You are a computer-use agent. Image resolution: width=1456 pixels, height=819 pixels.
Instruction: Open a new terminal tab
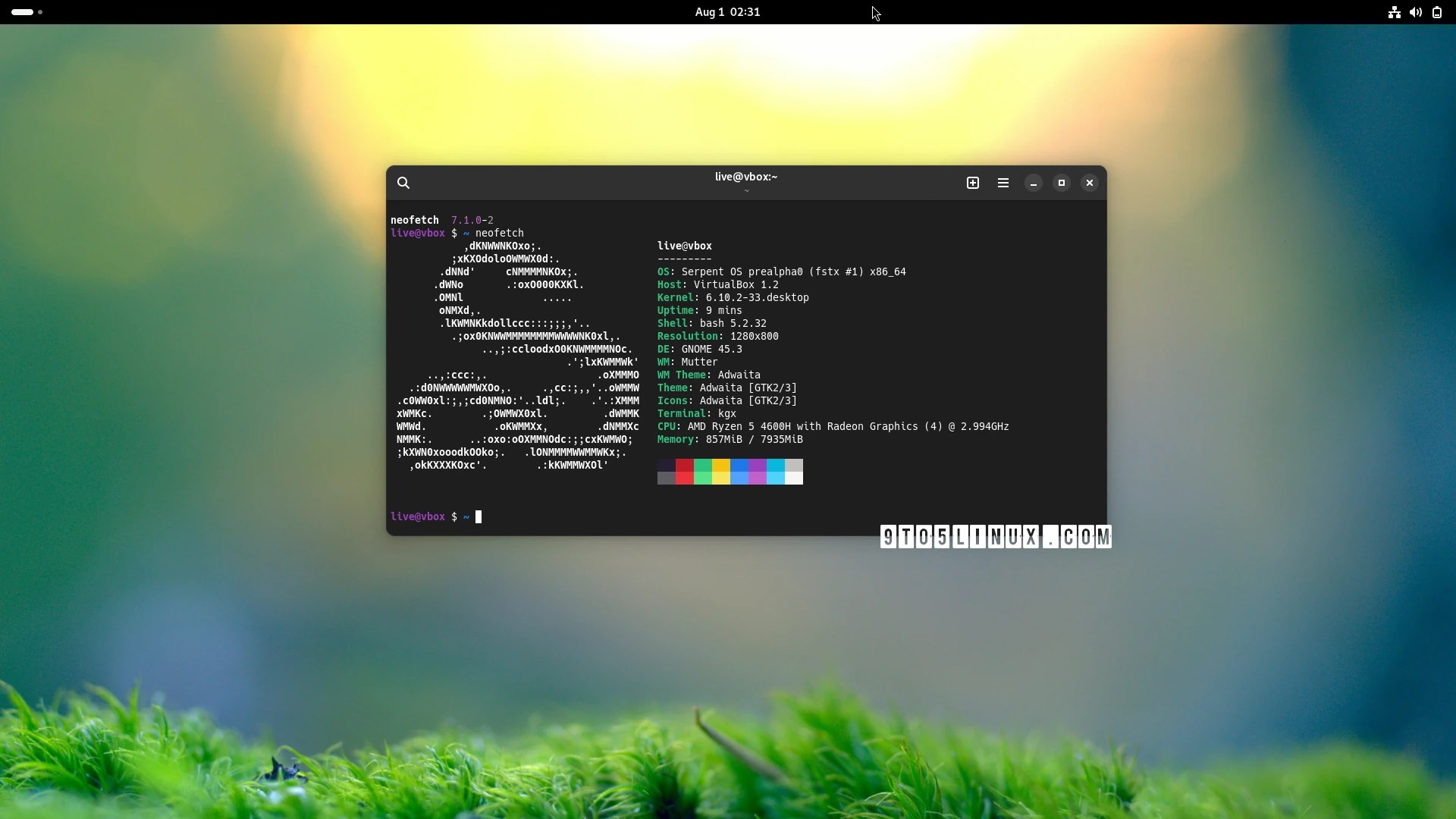973,183
